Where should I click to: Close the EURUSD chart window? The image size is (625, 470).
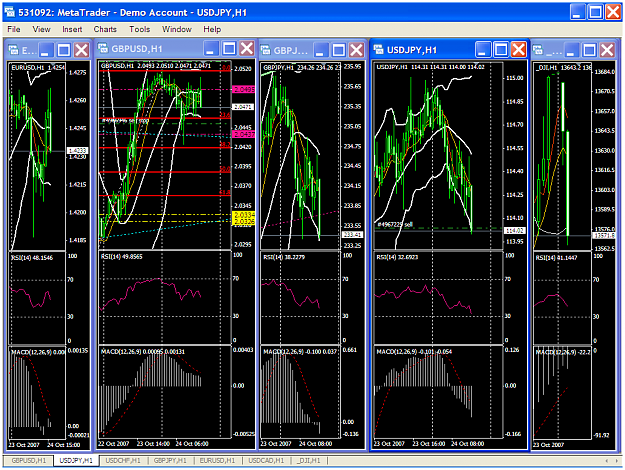coord(82,50)
